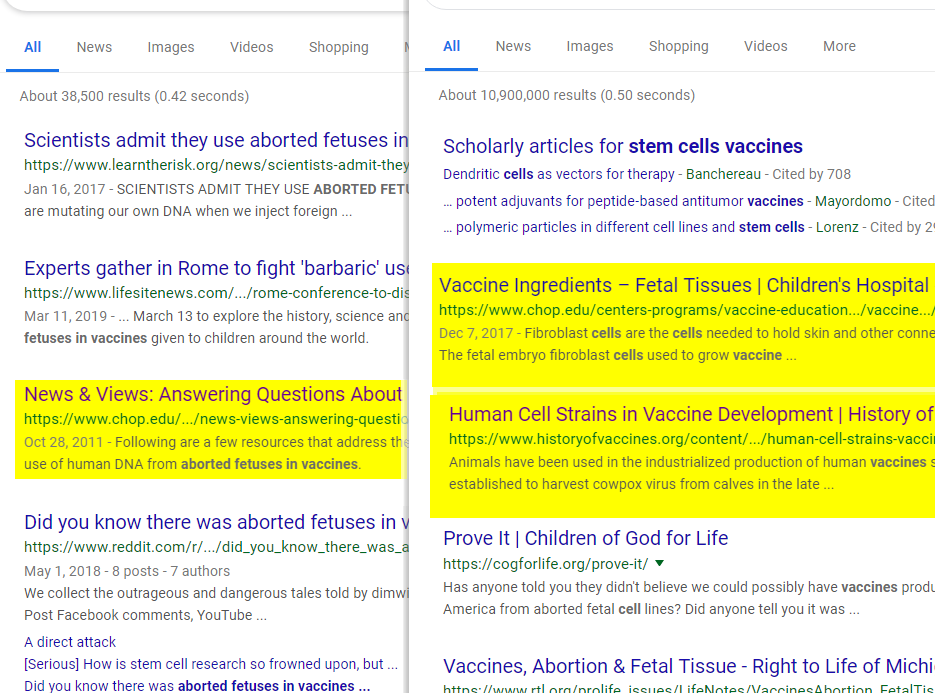Open 'Vaccines, Abortion & Fetal Tissue' result
935x693 pixels.
(x=688, y=666)
